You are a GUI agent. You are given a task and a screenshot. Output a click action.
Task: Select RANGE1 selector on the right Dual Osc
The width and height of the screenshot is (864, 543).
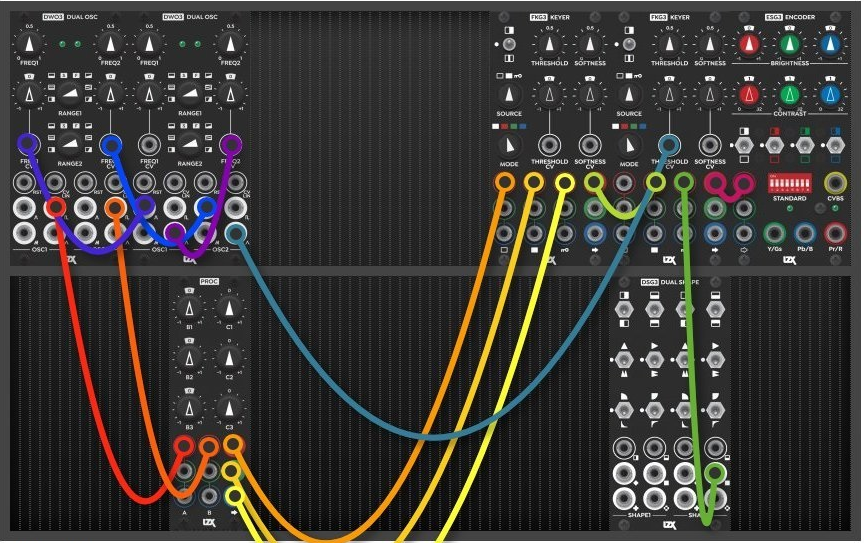tap(190, 94)
